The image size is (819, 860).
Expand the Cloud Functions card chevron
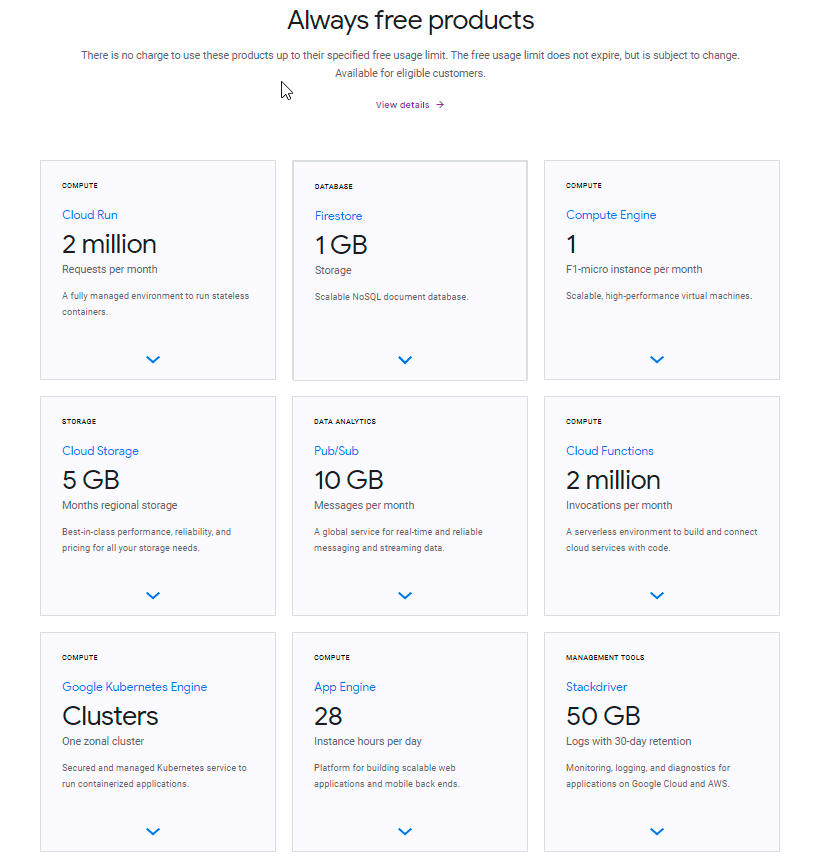coord(657,595)
